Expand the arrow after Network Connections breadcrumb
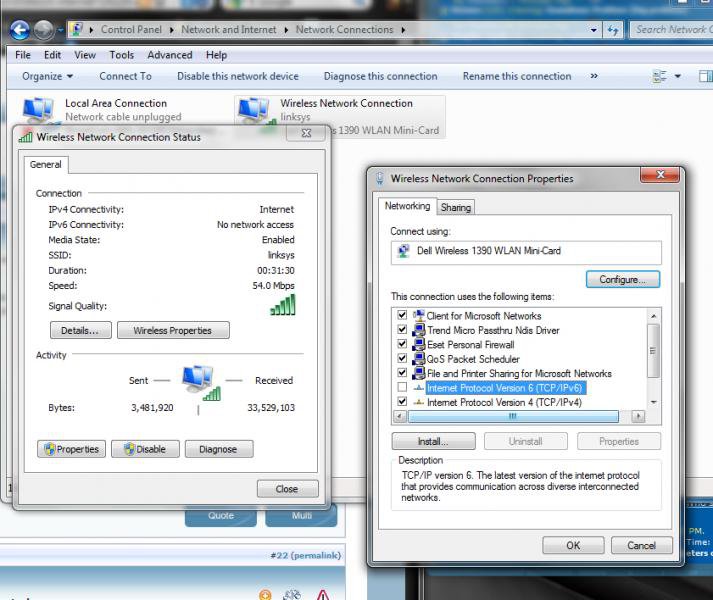713x600 pixels. [403, 30]
